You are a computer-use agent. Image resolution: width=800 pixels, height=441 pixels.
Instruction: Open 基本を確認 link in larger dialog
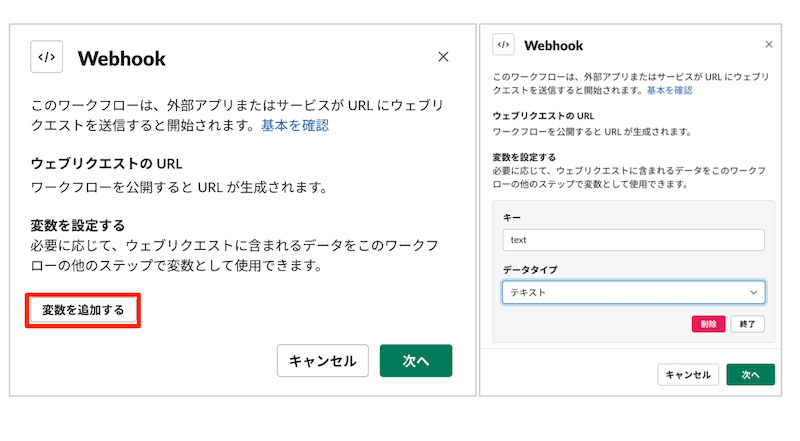(x=295, y=125)
